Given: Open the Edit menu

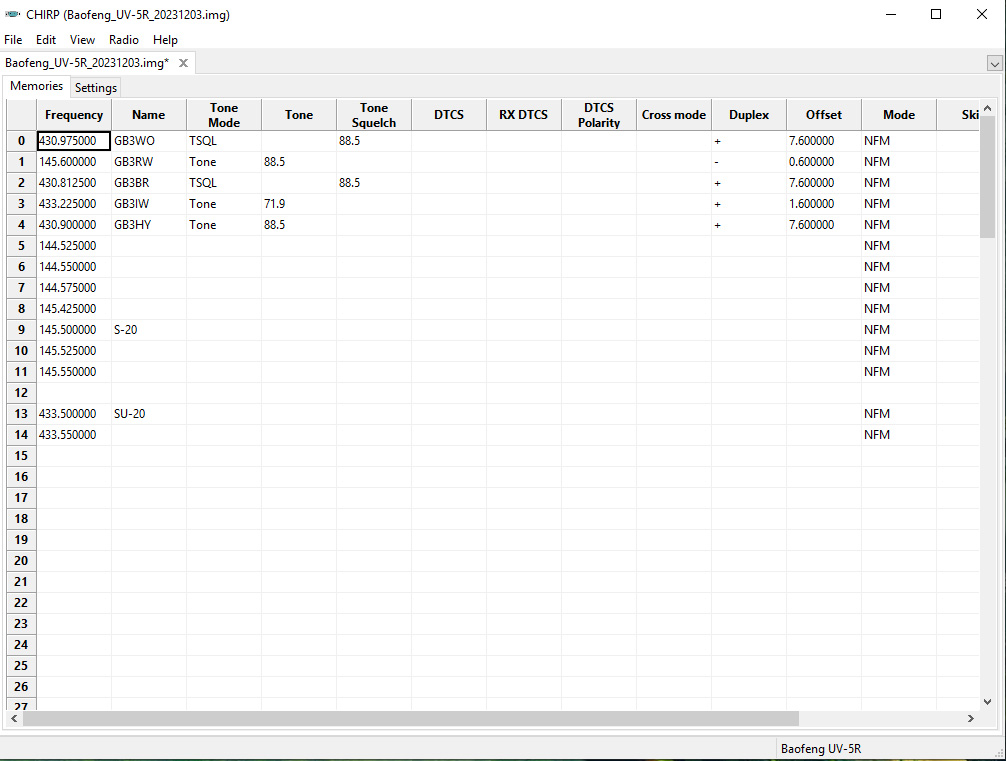Looking at the screenshot, I should click(x=46, y=40).
